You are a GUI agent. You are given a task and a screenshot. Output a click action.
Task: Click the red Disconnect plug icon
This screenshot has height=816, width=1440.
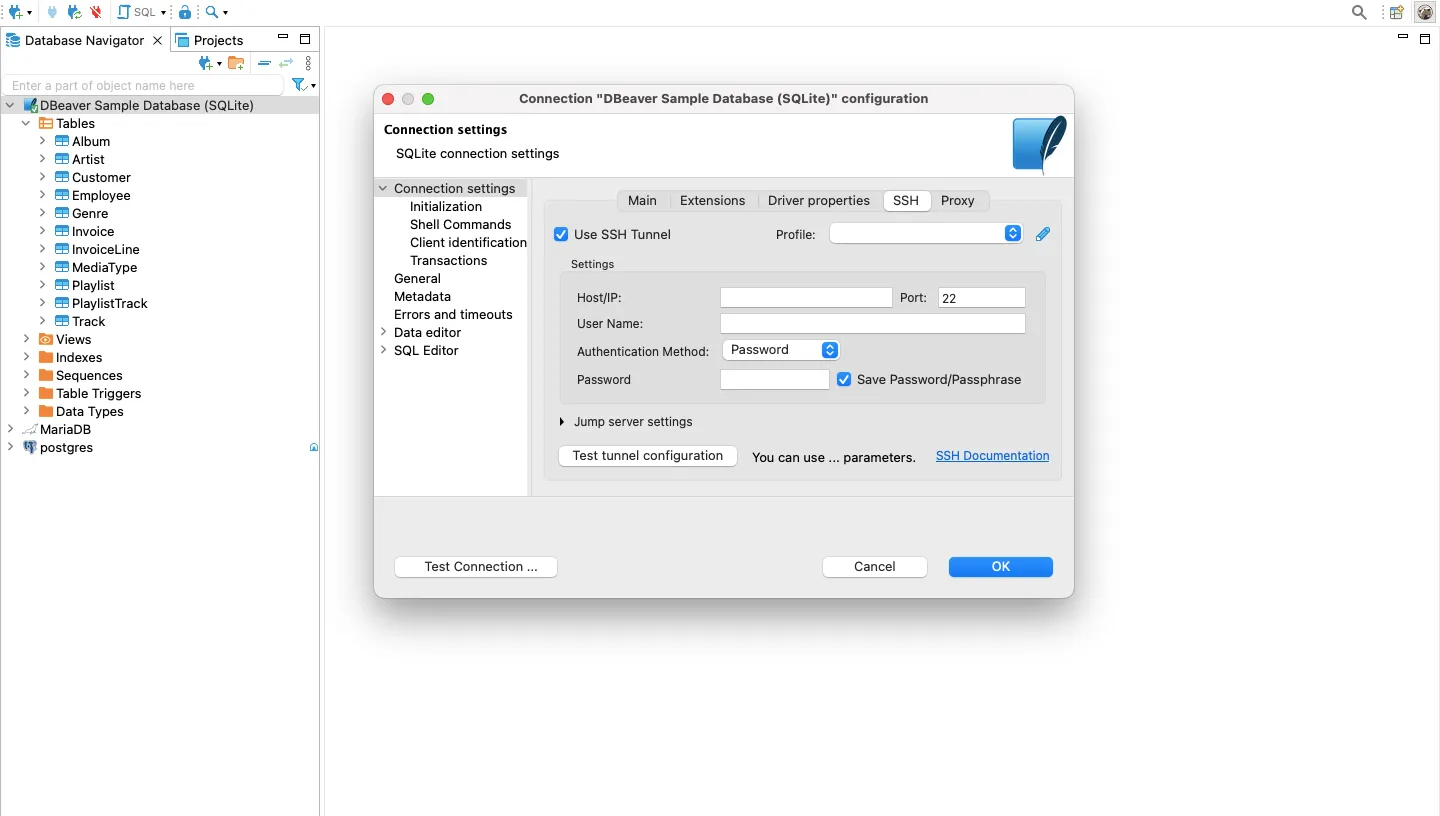[x=96, y=12]
